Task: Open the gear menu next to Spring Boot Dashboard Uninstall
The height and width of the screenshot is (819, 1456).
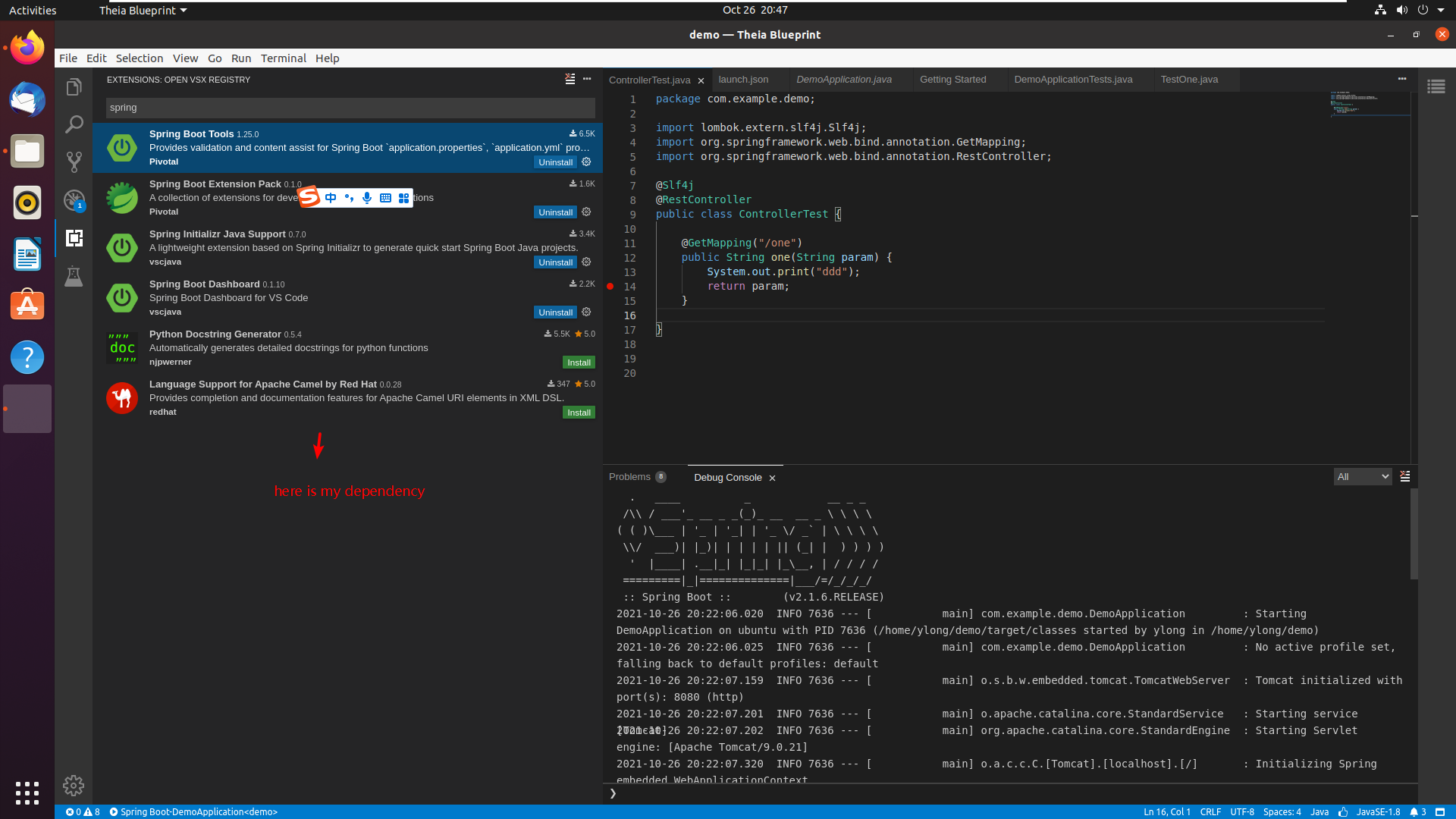Action: (586, 312)
